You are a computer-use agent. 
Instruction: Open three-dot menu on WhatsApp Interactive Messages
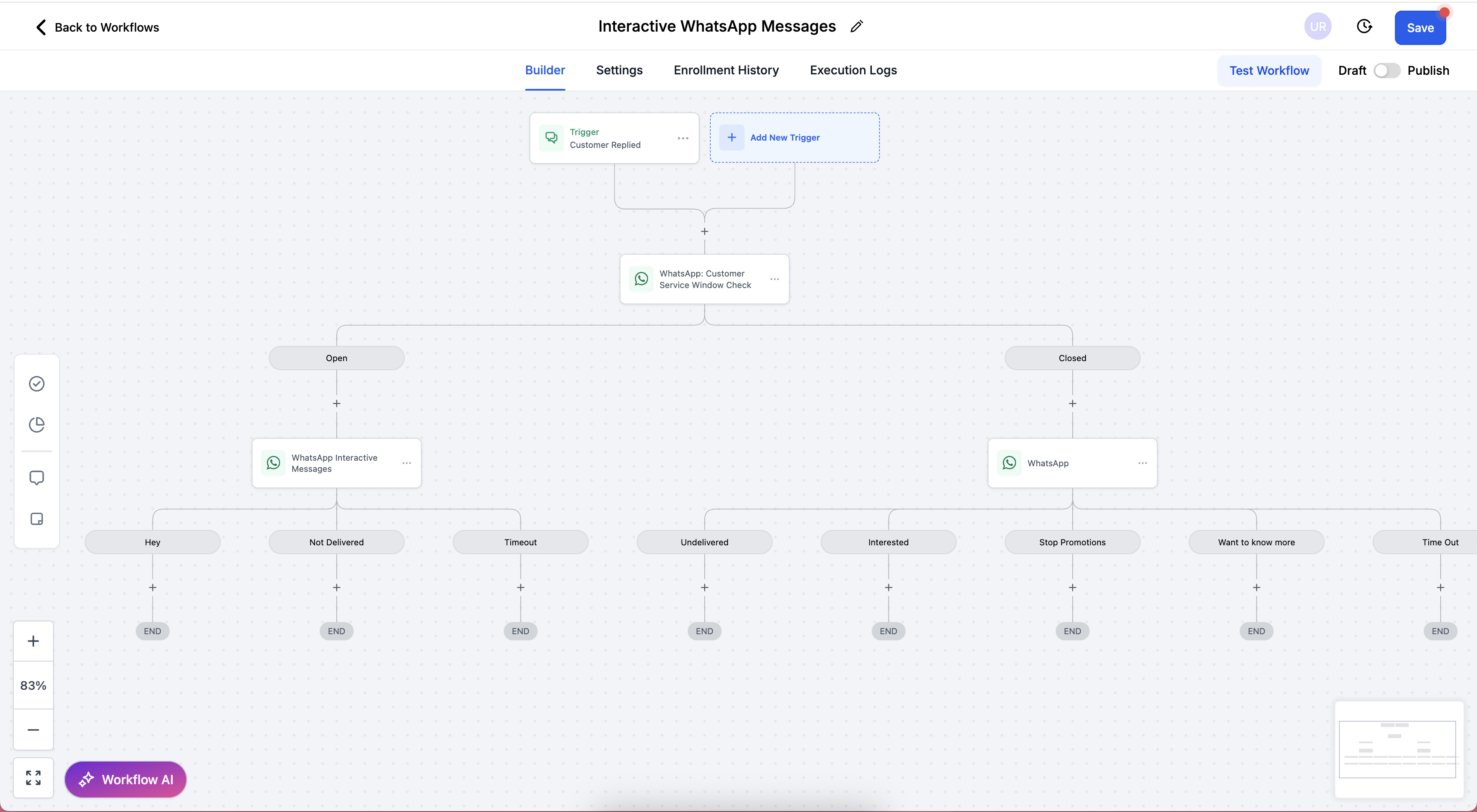[406, 463]
